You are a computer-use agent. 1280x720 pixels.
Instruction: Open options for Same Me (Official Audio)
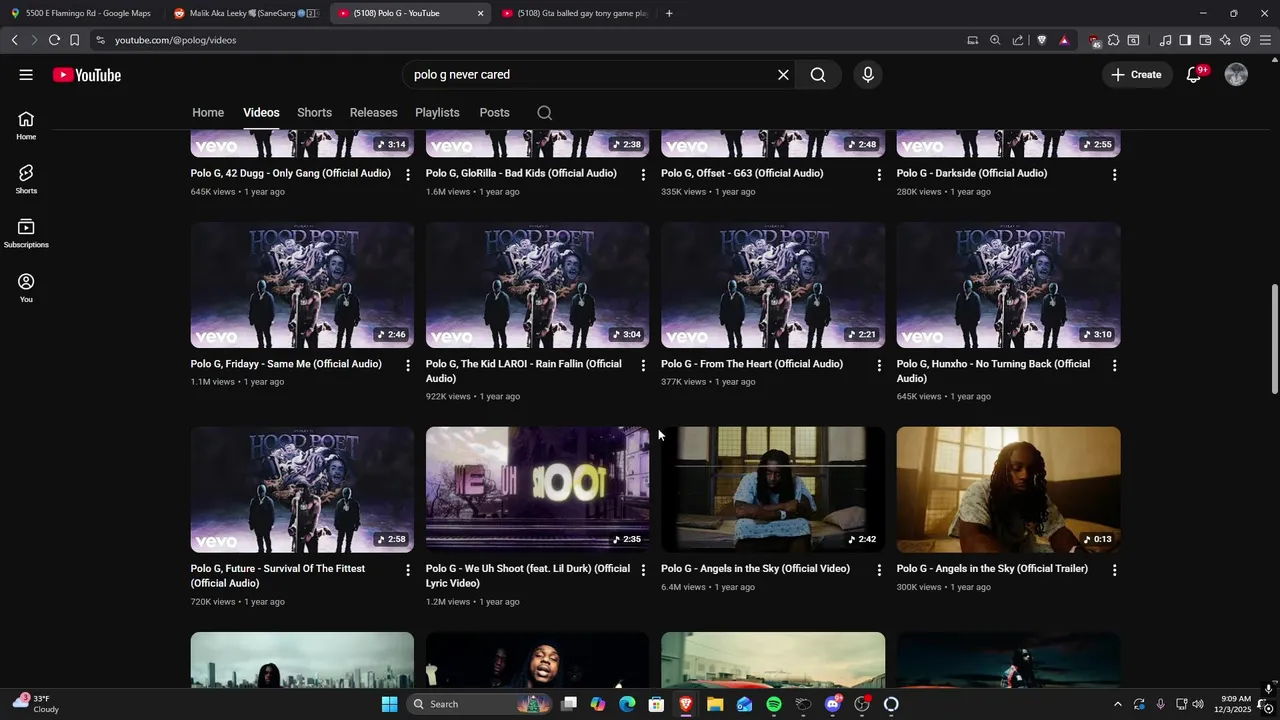407,366
